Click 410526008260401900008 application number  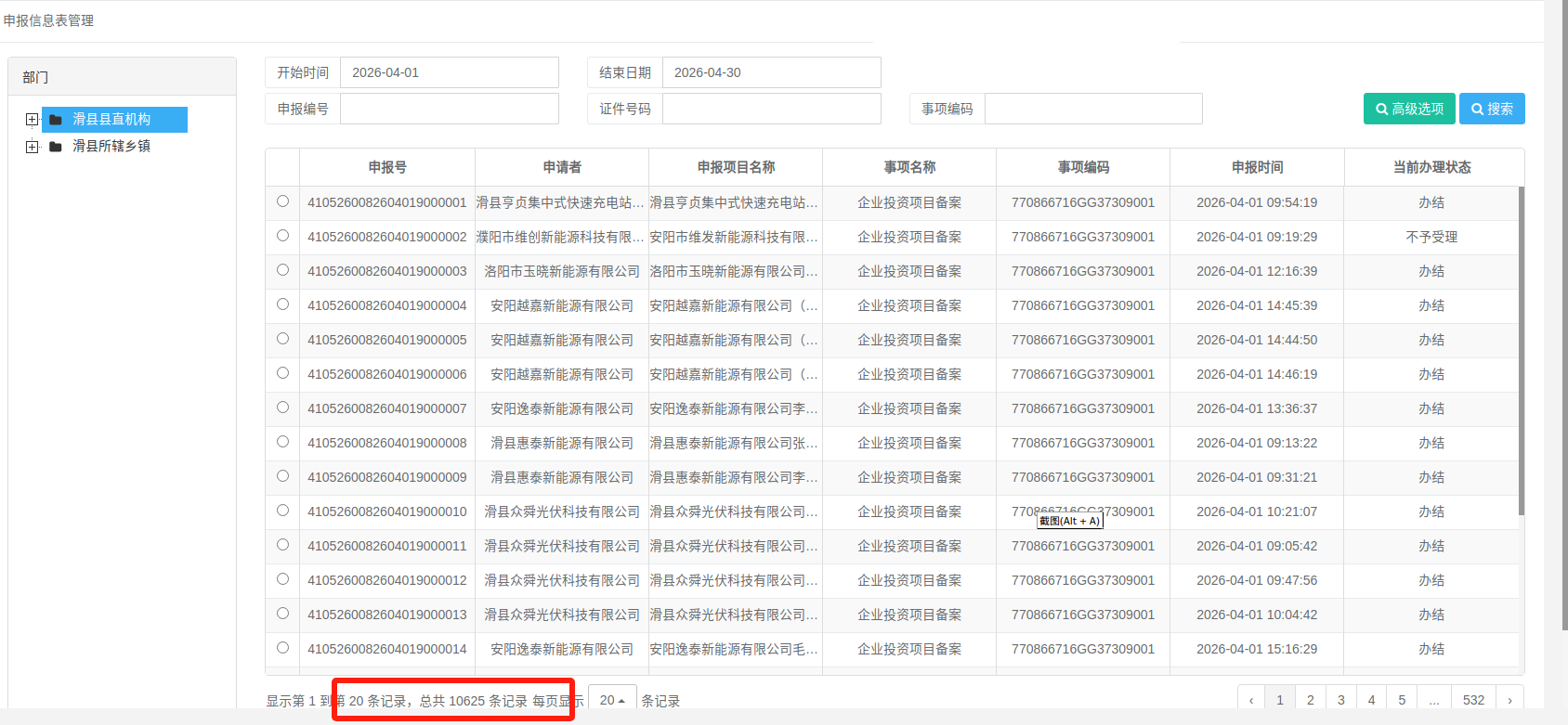point(387,443)
